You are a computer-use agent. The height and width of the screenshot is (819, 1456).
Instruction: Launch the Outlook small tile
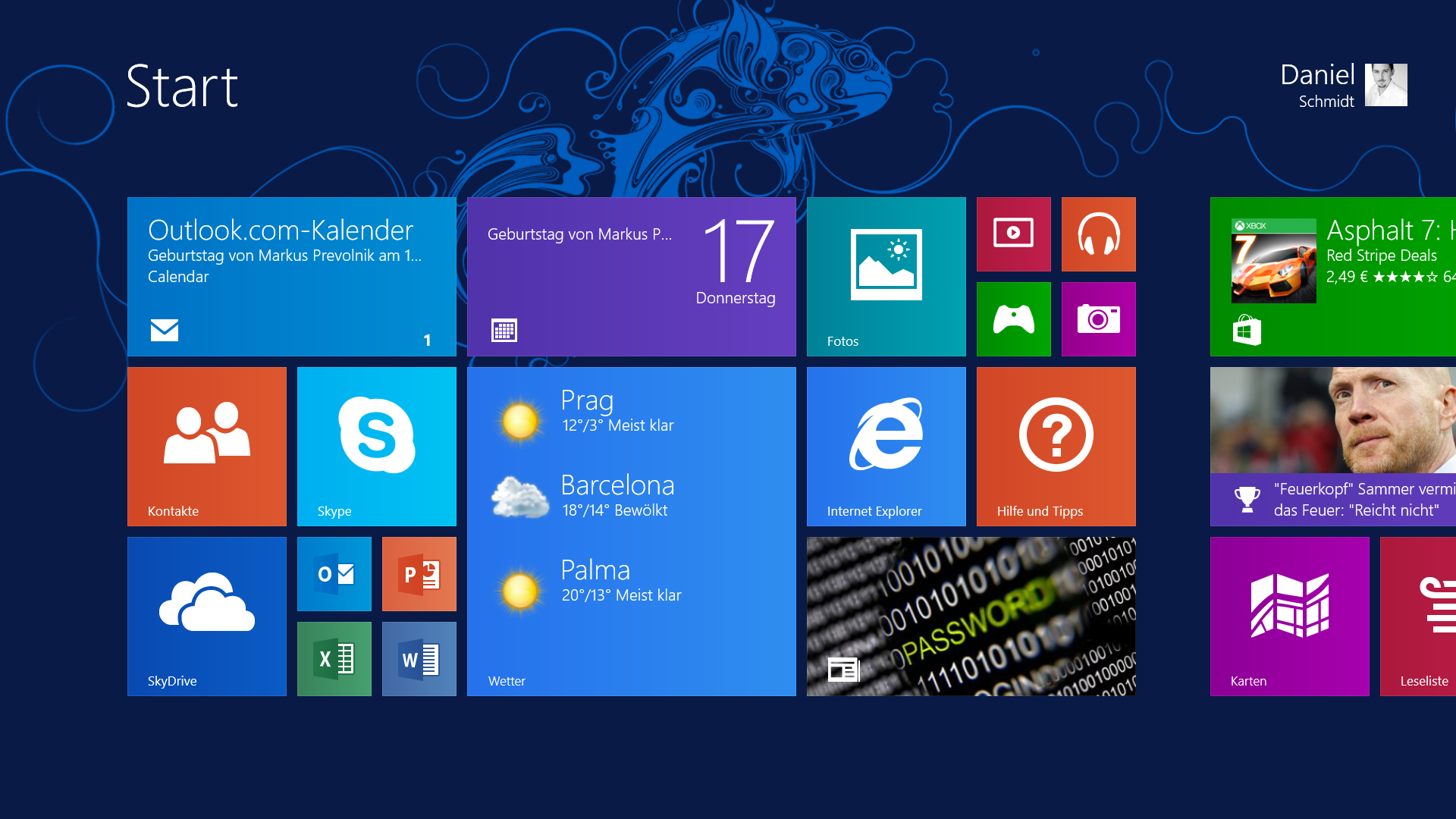(334, 574)
